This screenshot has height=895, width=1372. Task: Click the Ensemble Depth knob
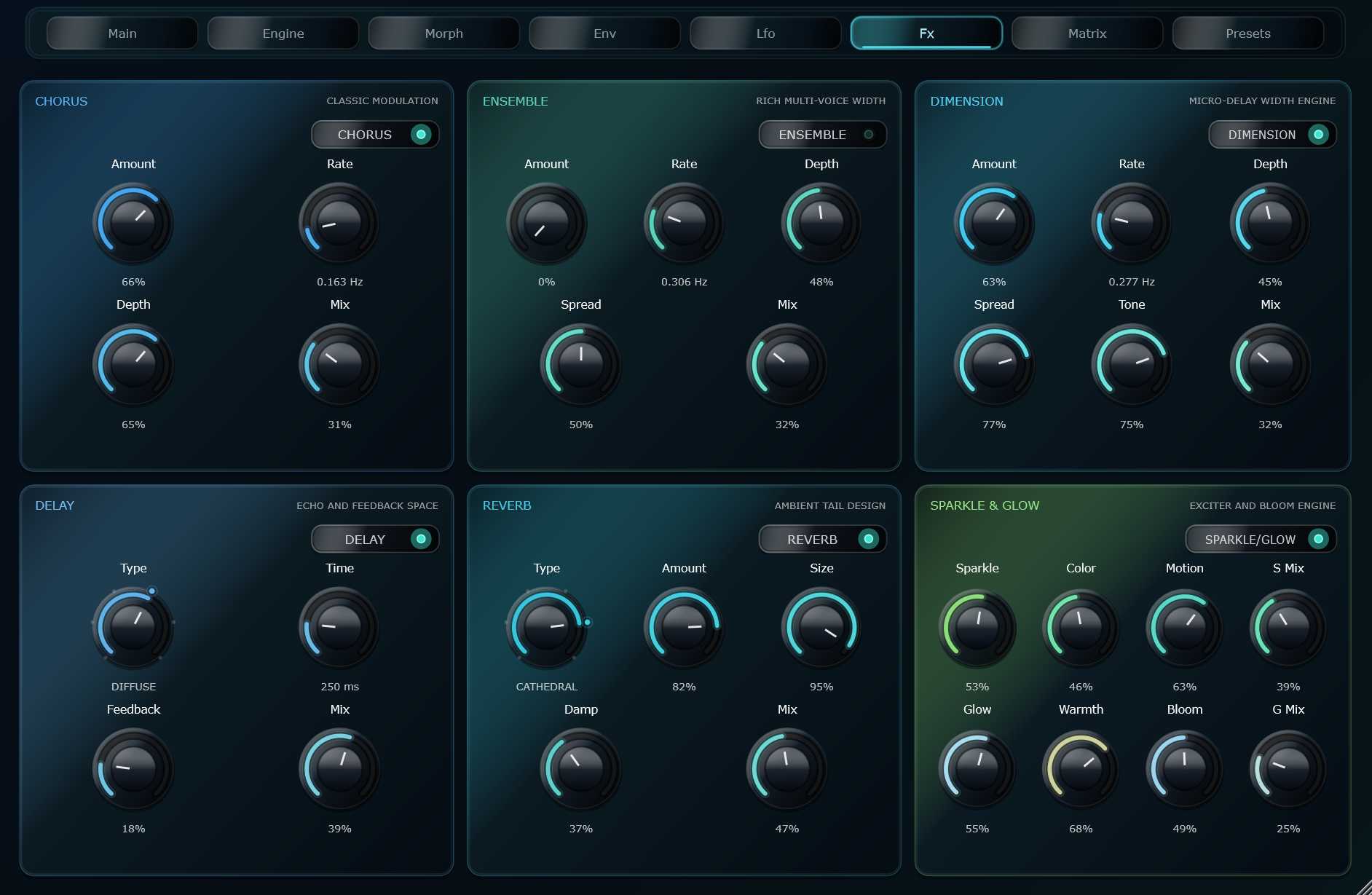(x=821, y=223)
